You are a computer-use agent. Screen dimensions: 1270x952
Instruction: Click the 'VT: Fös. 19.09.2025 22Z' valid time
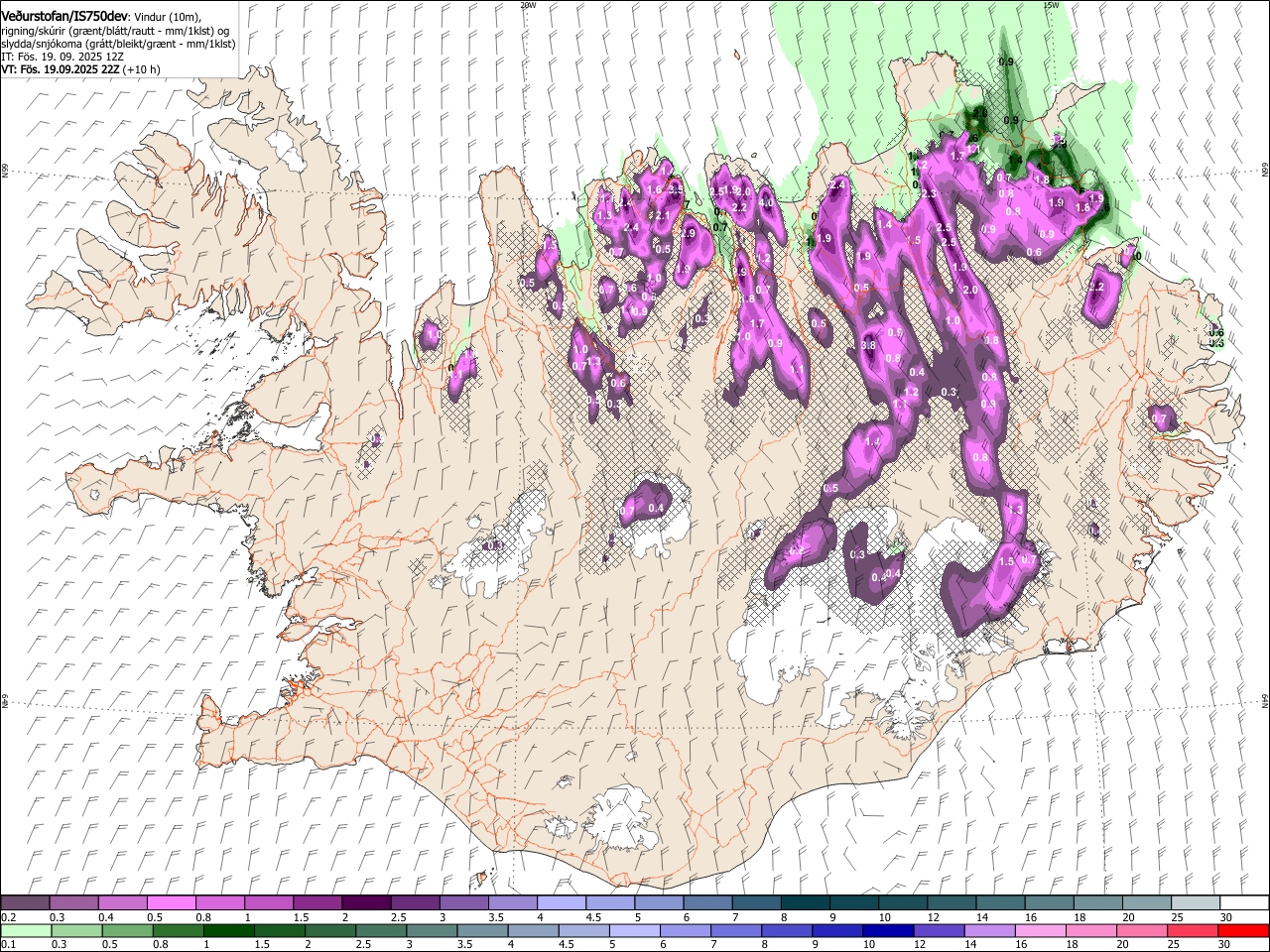pos(61,69)
